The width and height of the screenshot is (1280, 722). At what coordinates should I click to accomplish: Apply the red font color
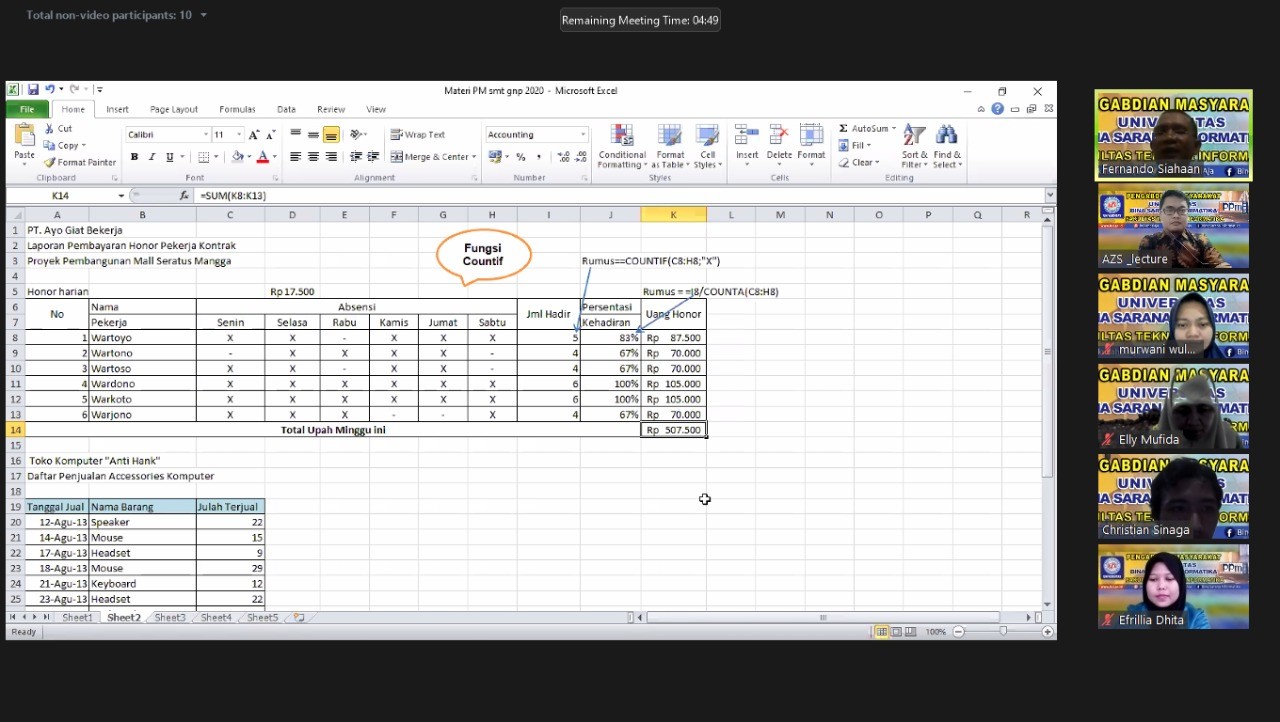[x=262, y=157]
